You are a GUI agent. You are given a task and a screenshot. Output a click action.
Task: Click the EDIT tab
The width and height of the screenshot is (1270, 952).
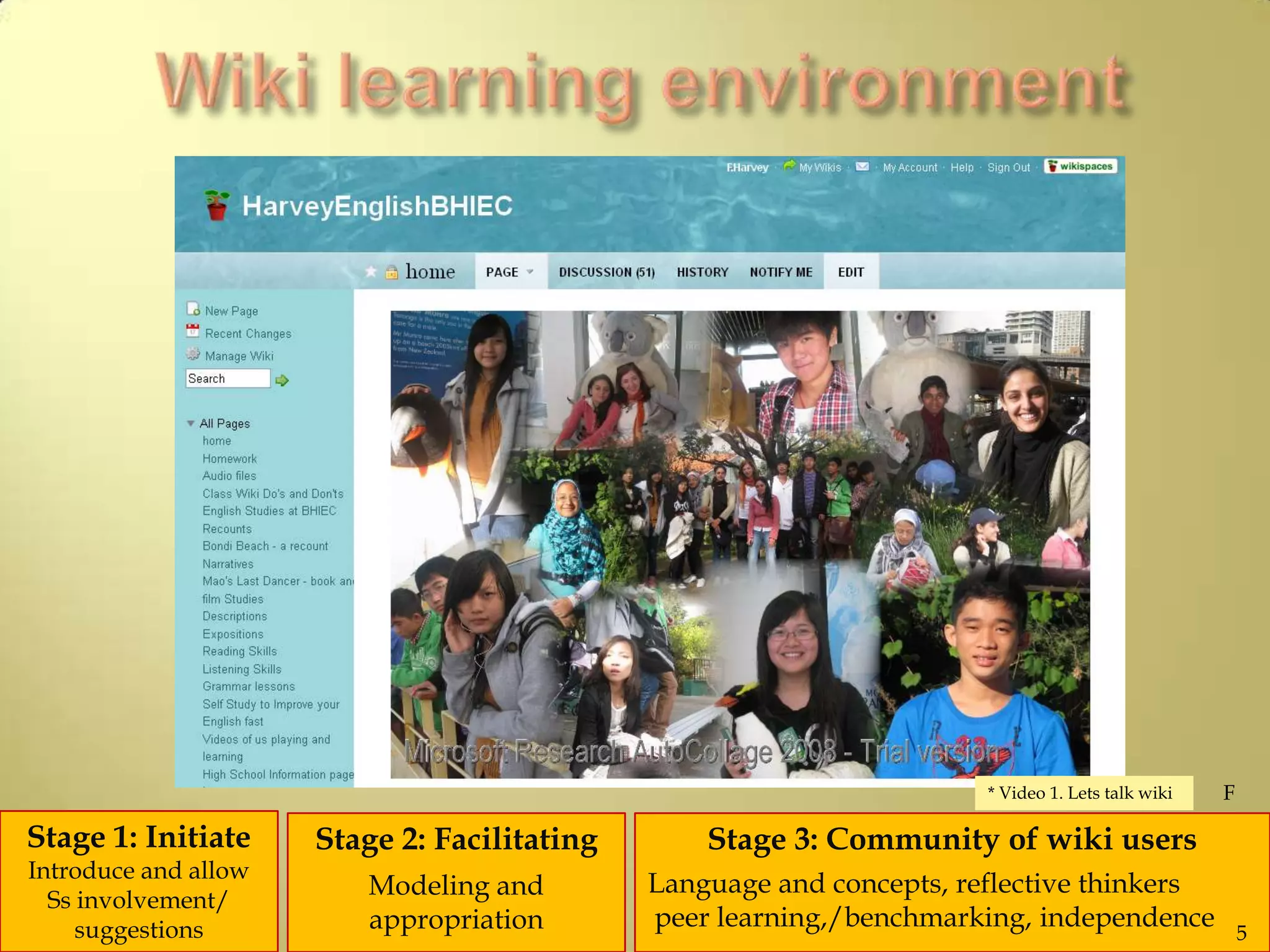(x=851, y=271)
